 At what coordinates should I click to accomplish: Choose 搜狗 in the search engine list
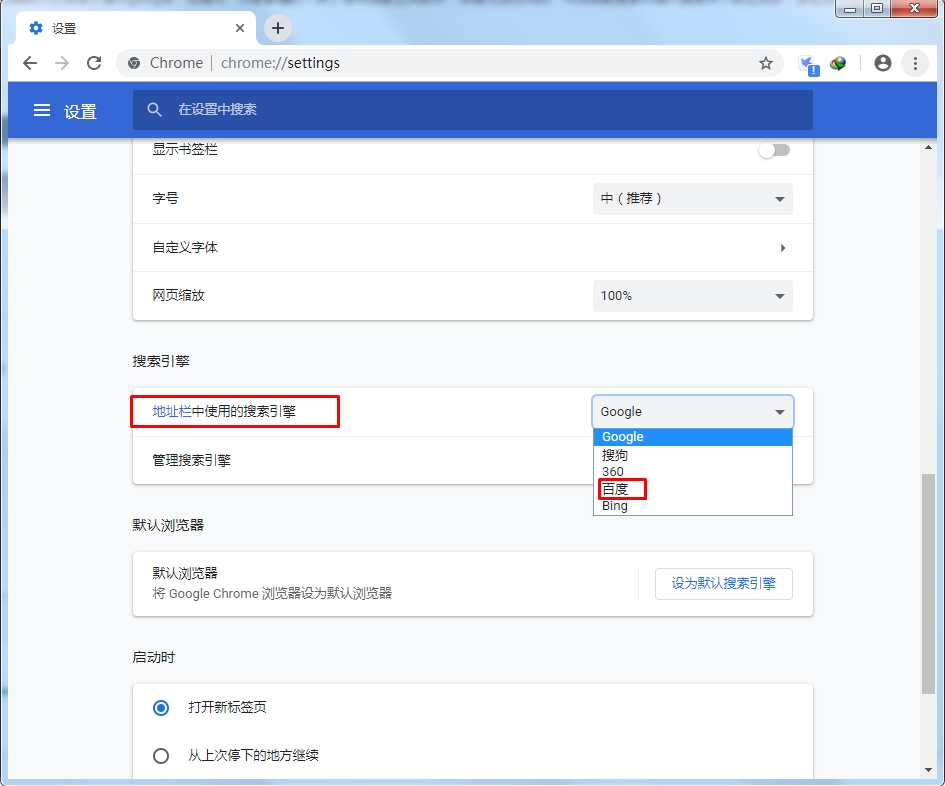tap(692, 454)
